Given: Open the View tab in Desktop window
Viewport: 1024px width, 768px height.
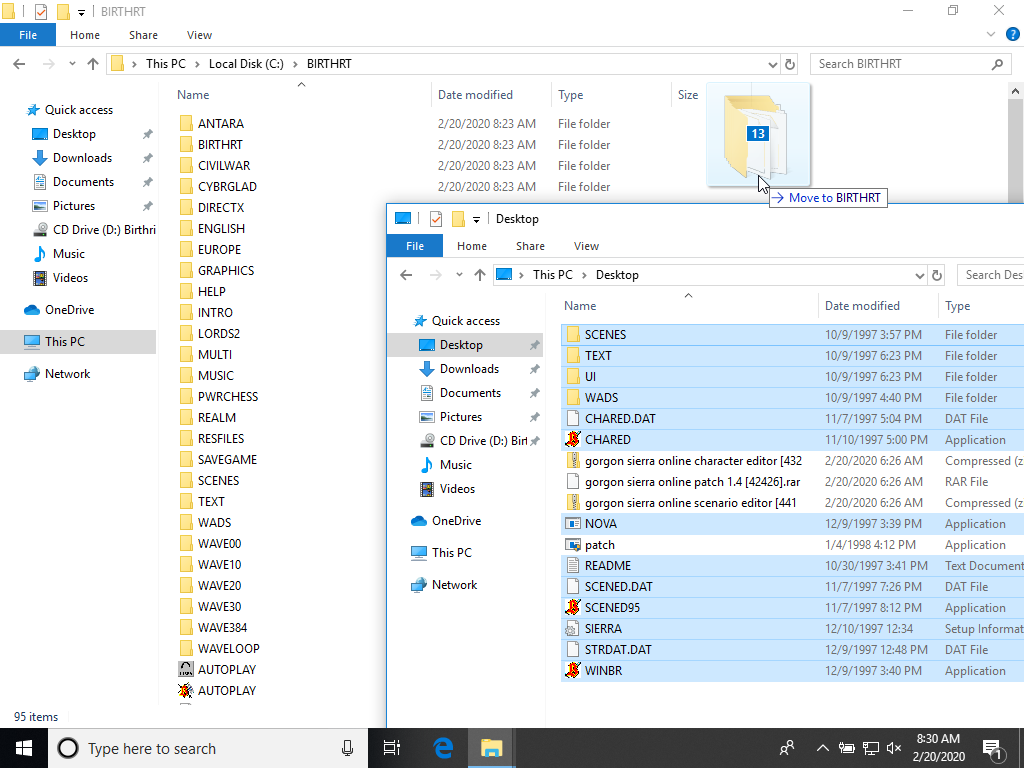Looking at the screenshot, I should [586, 246].
